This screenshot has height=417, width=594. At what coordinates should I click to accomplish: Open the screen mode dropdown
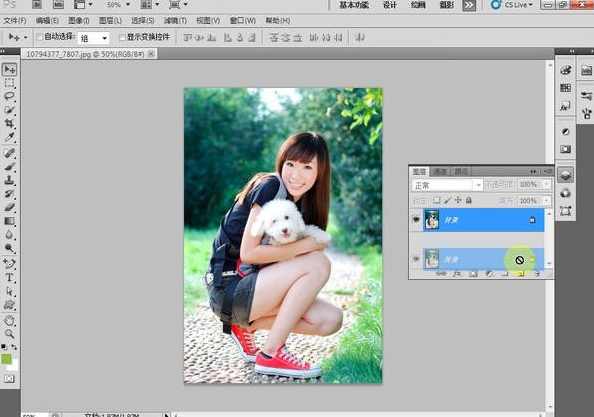click(178, 5)
